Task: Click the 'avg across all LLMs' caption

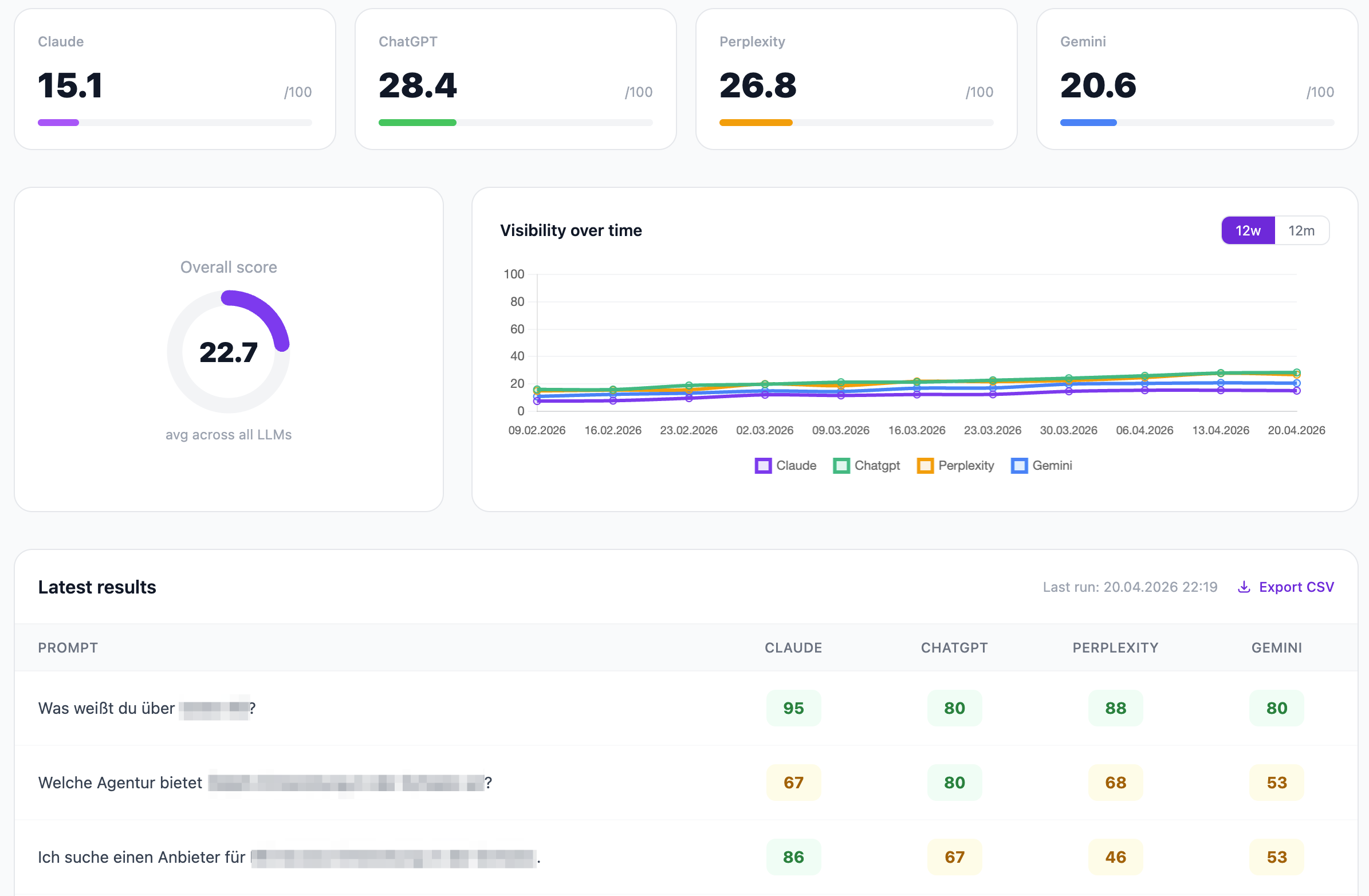Action: tap(229, 435)
